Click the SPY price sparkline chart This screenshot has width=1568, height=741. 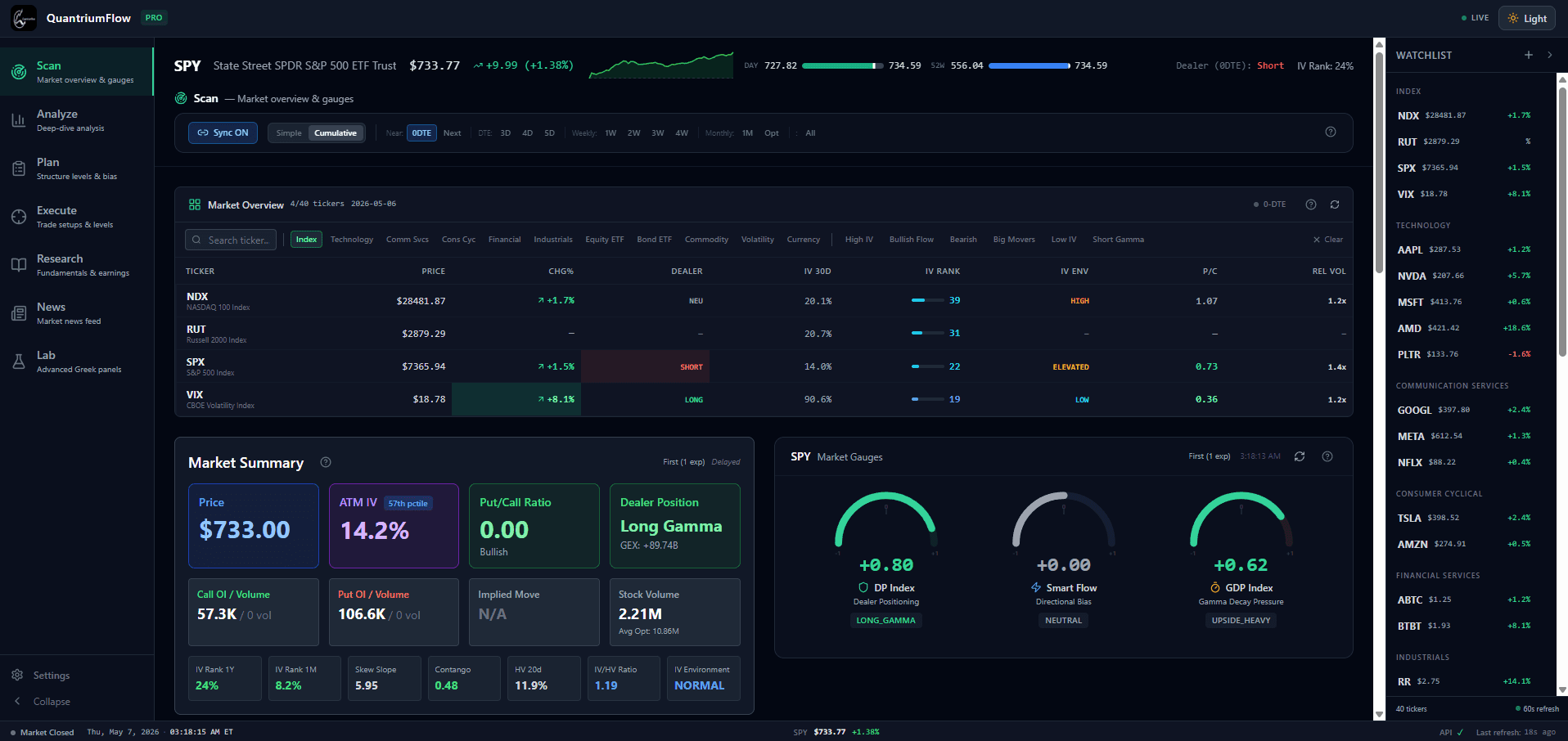661,65
